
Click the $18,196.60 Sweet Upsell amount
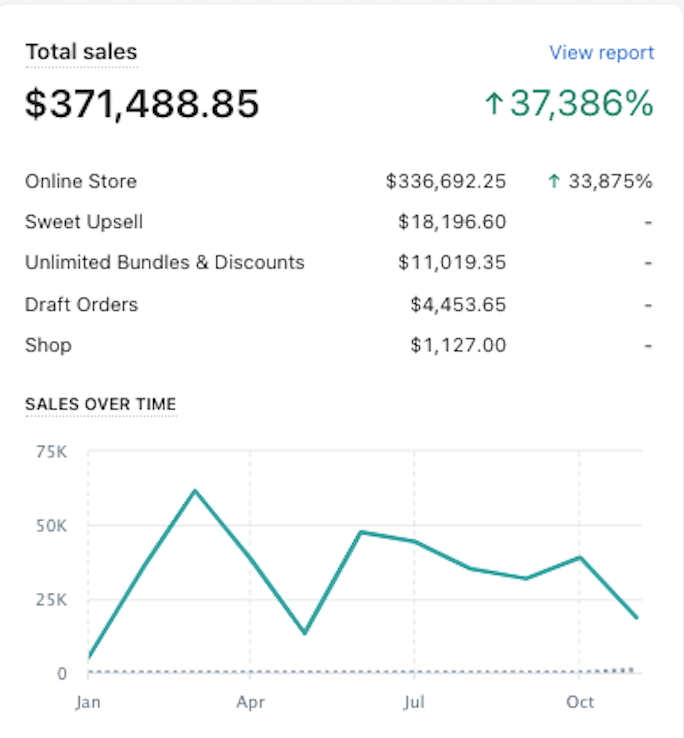[x=451, y=222]
